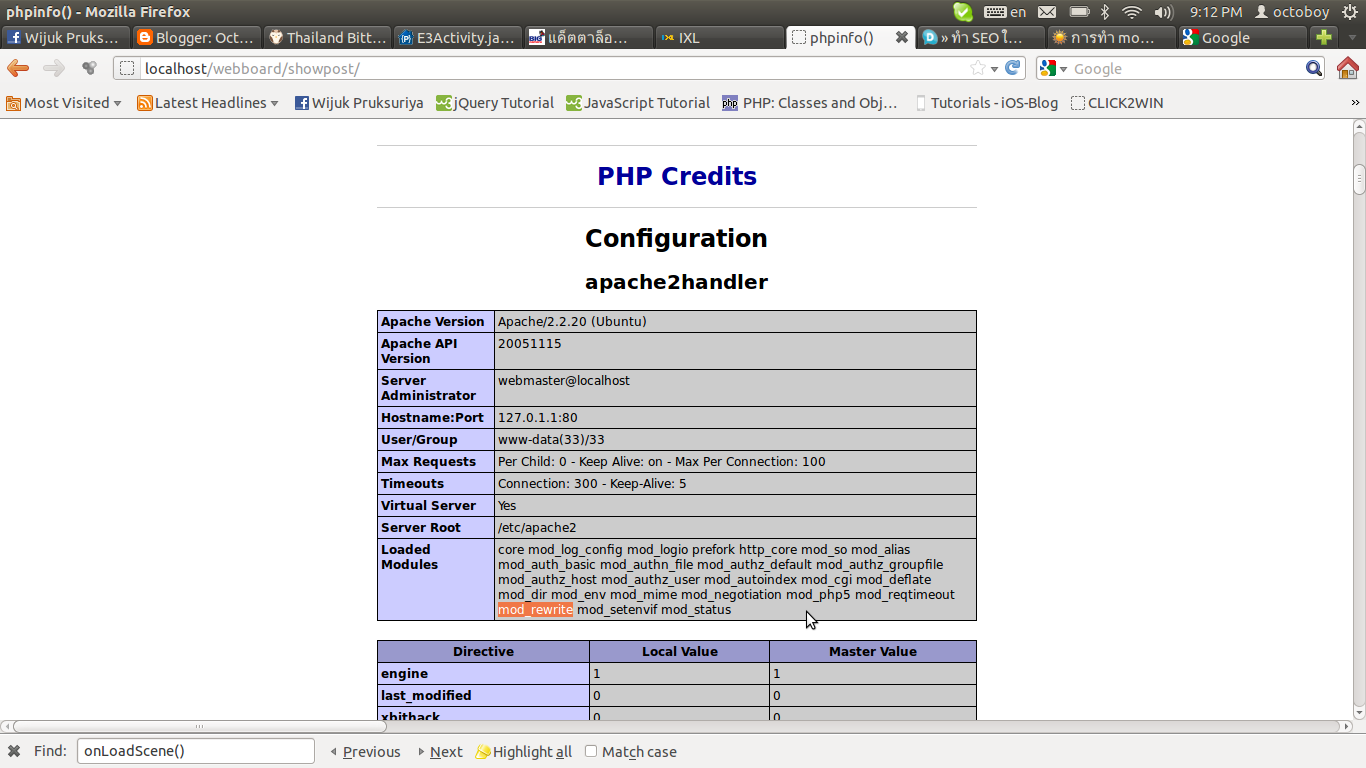Switch to the Thailand Bitt... tab
The image size is (1366, 768).
327,37
